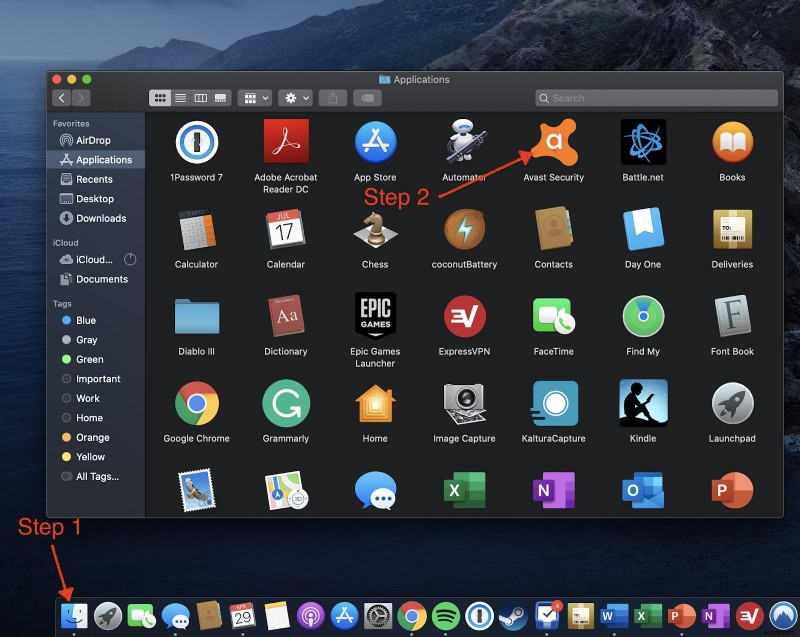Screen dimensions: 800x637
Task: Switch to list view
Action: (x=182, y=98)
